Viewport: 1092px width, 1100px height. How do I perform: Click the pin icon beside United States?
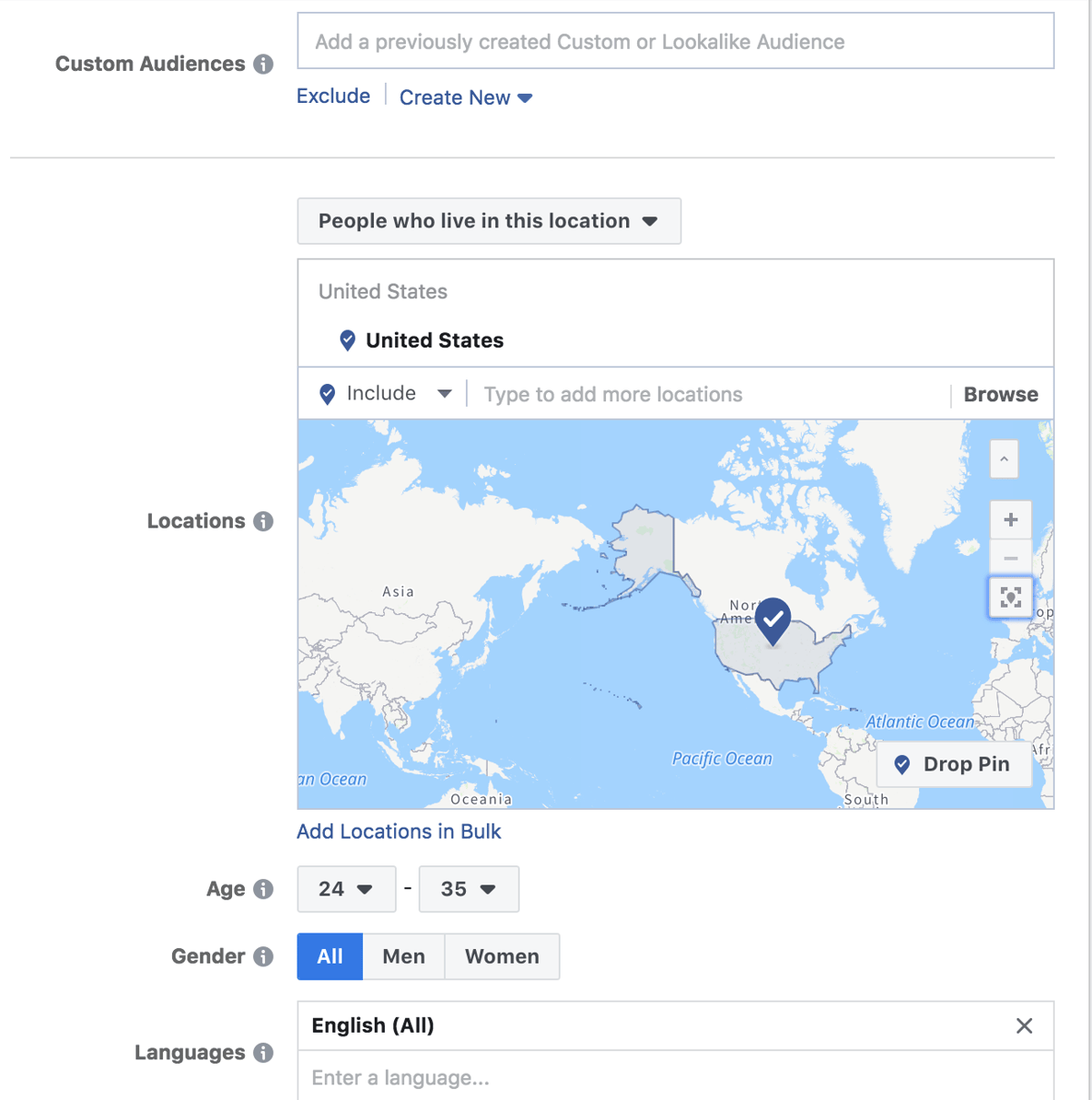[x=347, y=340]
